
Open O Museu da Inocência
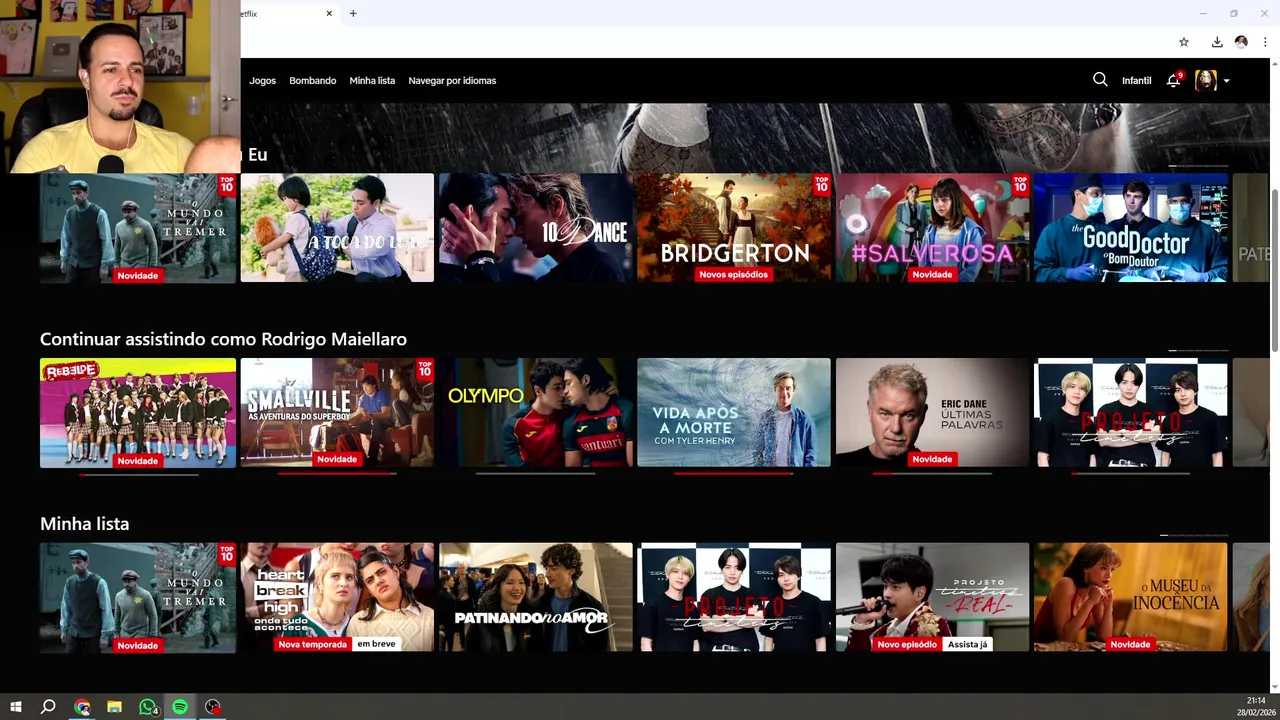click(1131, 597)
